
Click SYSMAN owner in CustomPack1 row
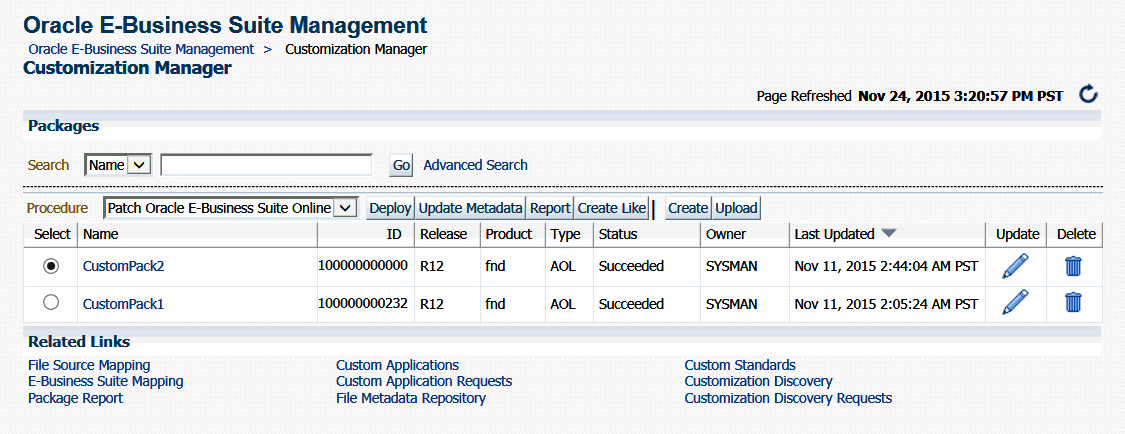(x=731, y=303)
